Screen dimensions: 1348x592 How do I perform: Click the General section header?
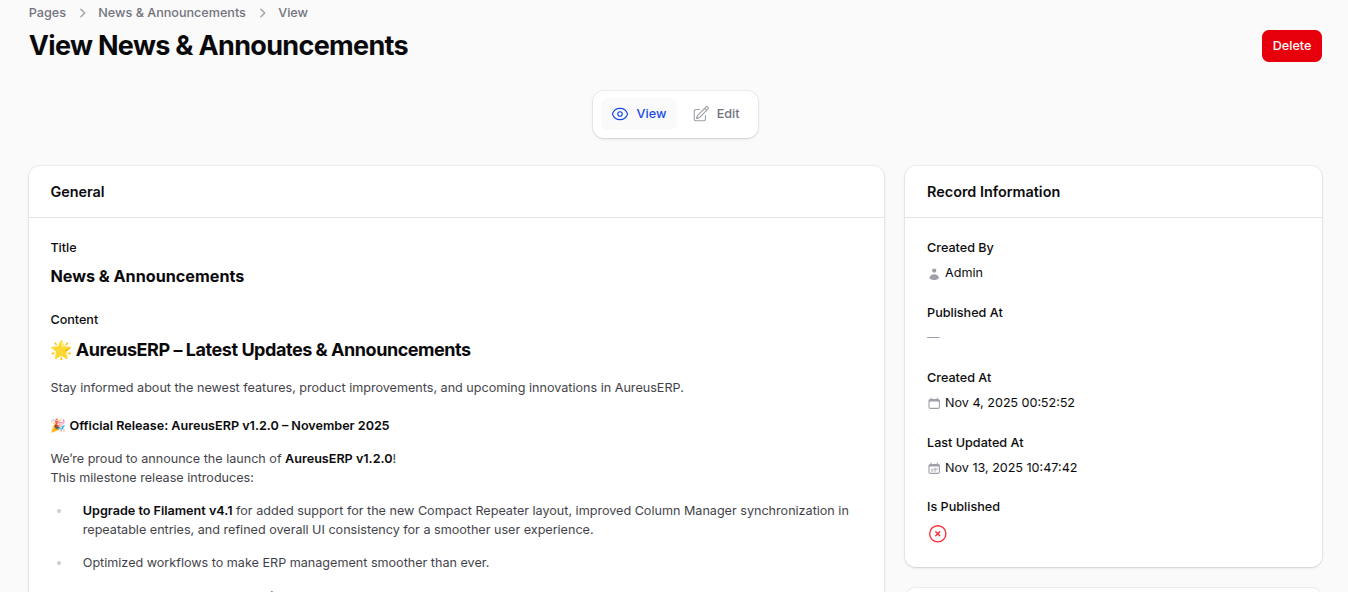77,191
